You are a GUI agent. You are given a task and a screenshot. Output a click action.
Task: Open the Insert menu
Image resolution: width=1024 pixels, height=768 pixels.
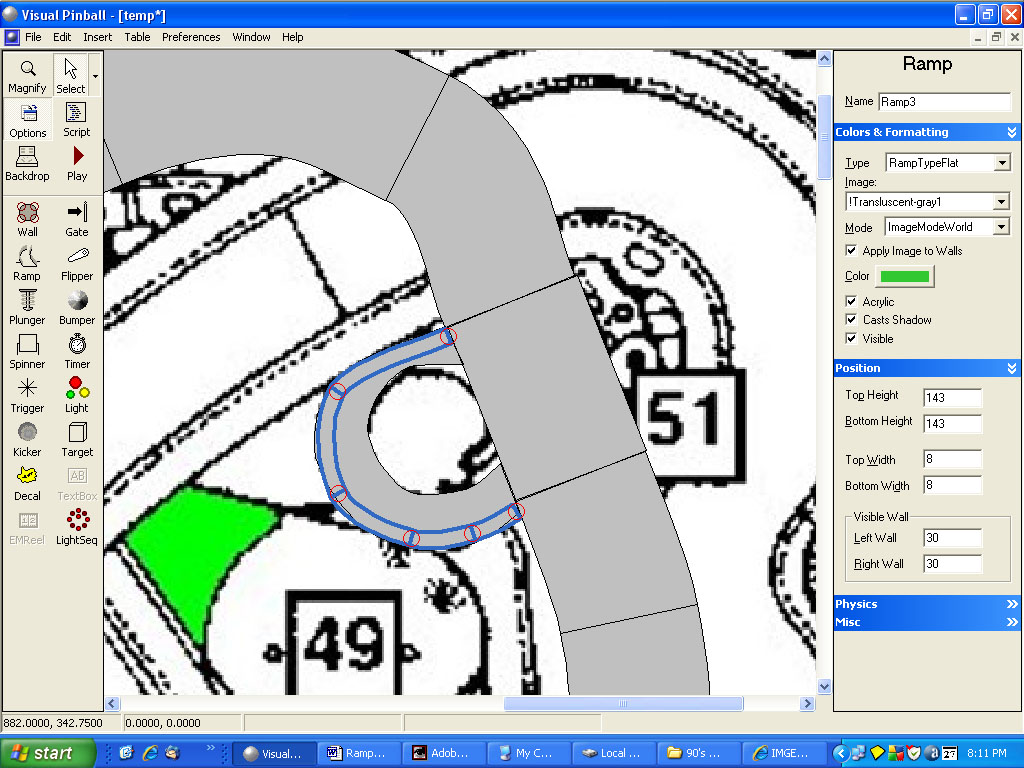point(98,37)
